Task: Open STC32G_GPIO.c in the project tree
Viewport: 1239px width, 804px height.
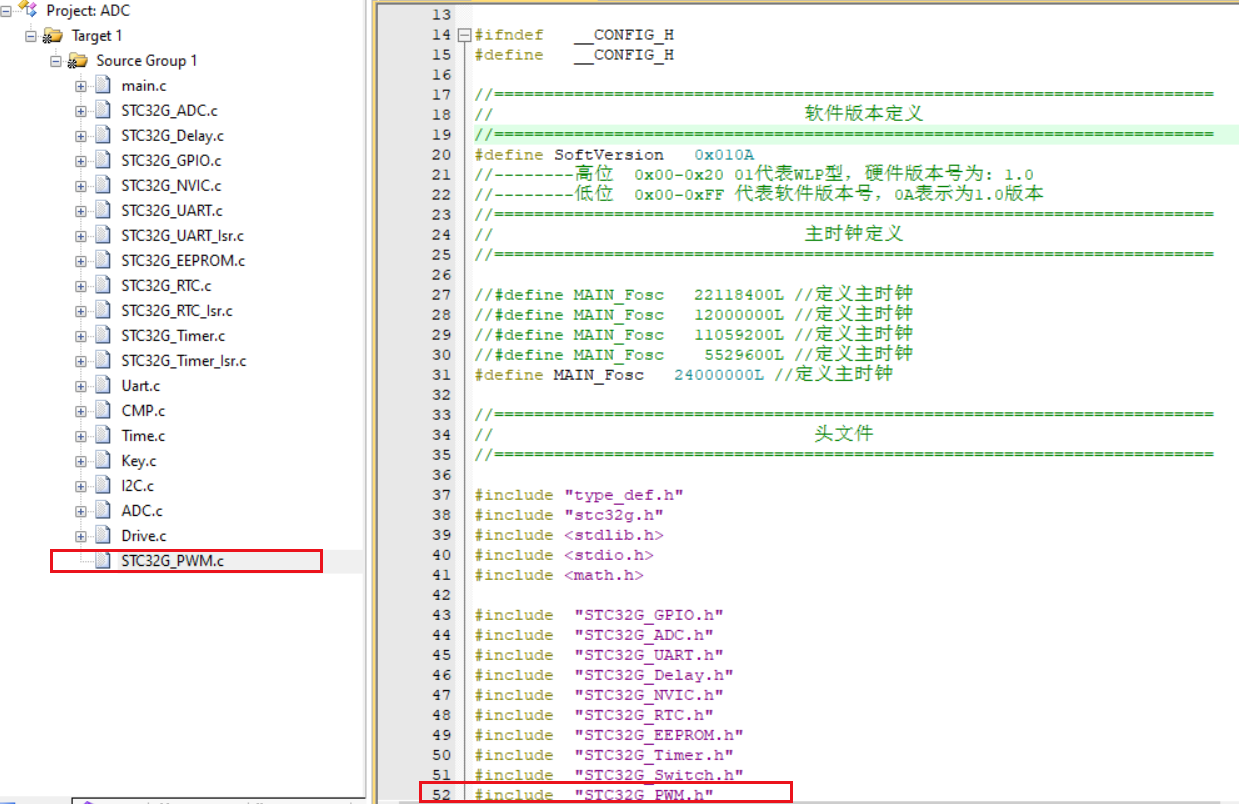Action: [x=172, y=161]
